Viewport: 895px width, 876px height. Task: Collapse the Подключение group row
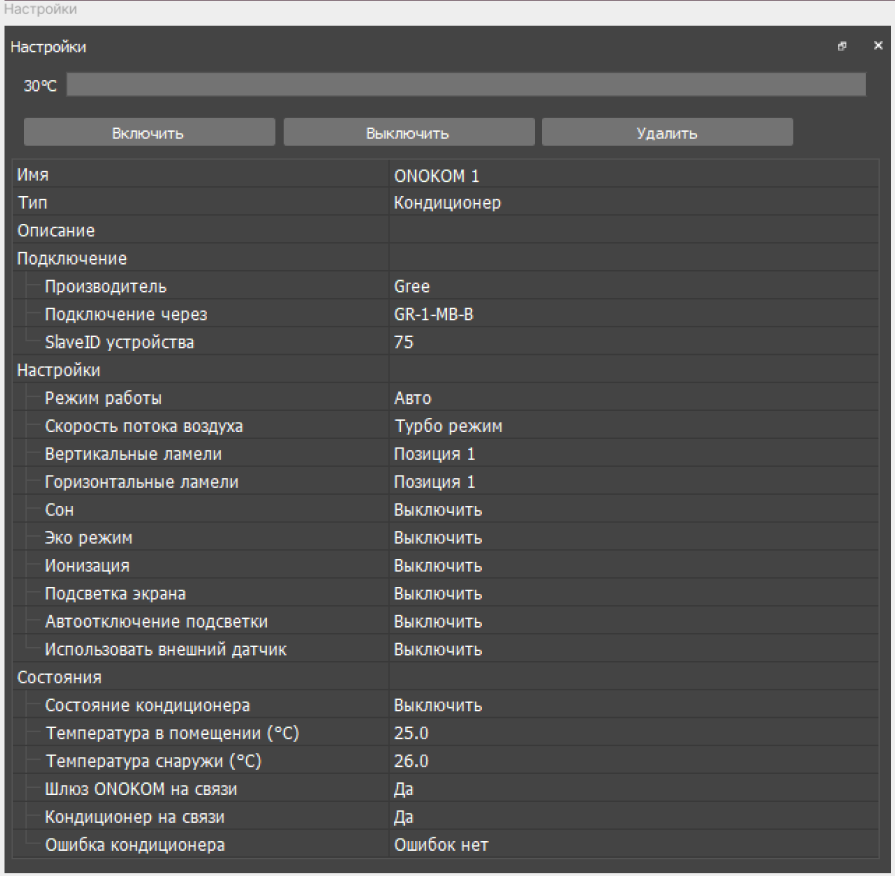click(72, 259)
